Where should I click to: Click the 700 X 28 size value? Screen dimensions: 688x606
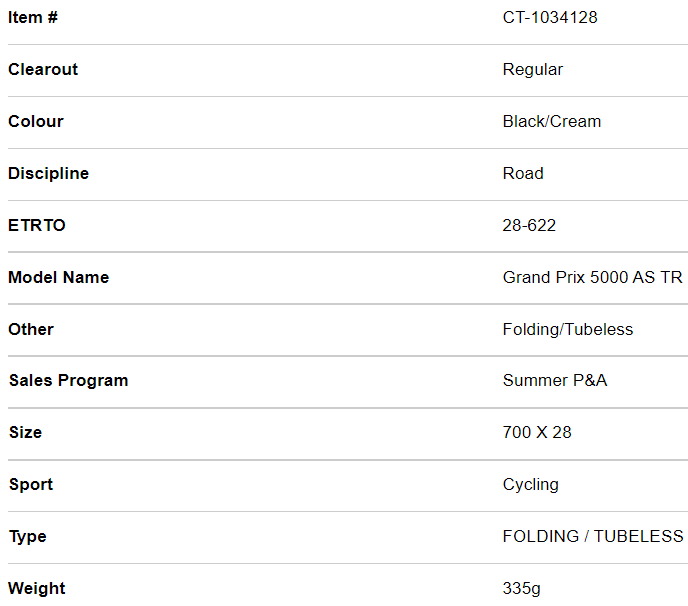pos(537,432)
